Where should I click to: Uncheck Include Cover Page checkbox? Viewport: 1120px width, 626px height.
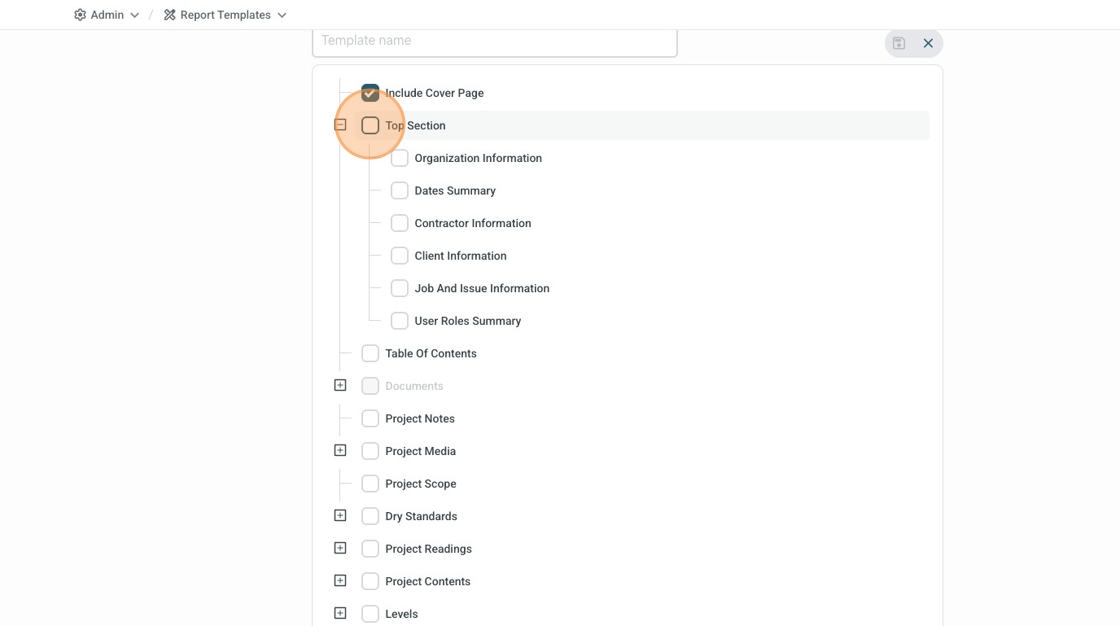(x=370, y=93)
